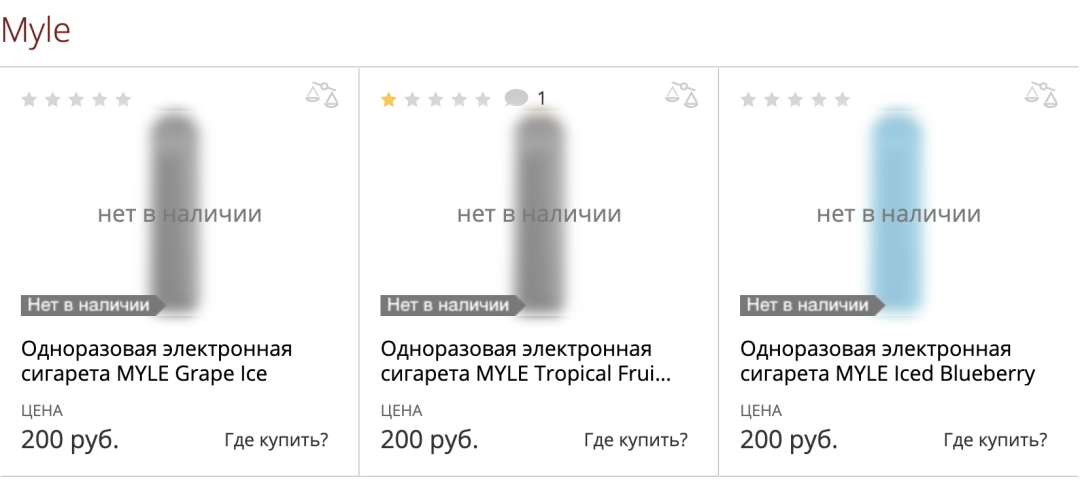Click 'Нет в наличии' badge on Iced Blueberry card

[x=812, y=305]
